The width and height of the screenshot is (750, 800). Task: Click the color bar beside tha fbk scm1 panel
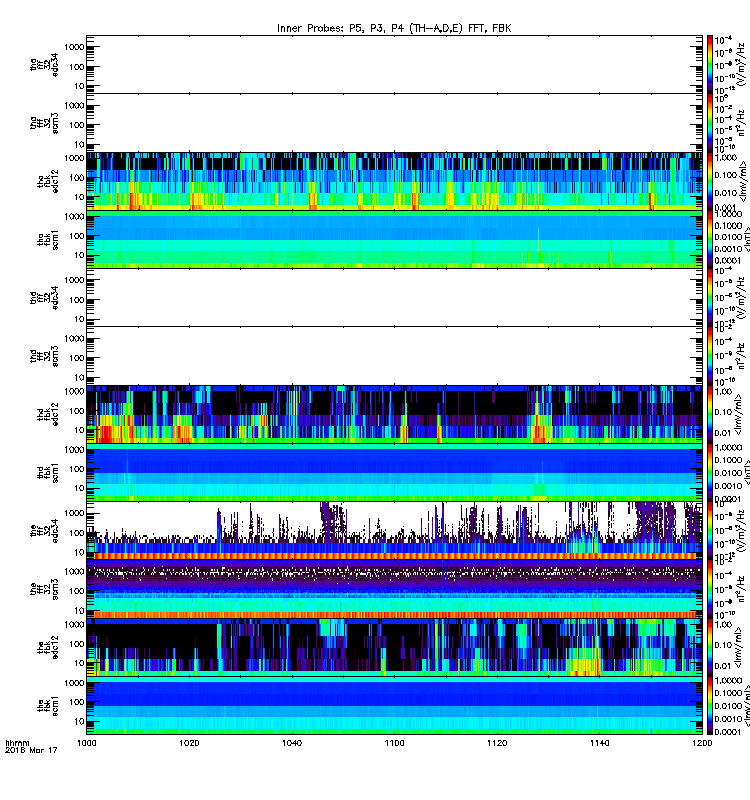(710, 239)
